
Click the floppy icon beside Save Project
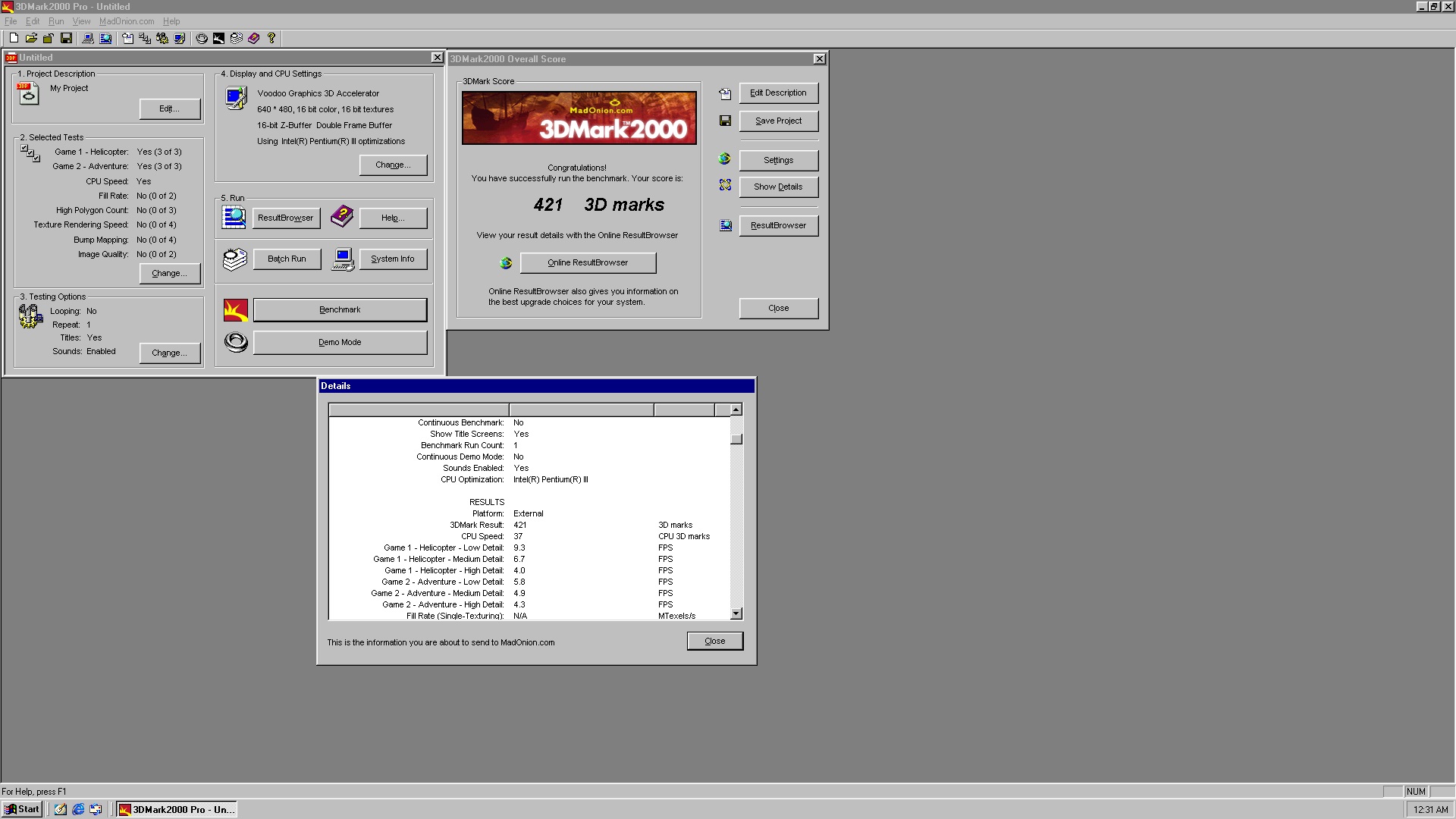(725, 121)
